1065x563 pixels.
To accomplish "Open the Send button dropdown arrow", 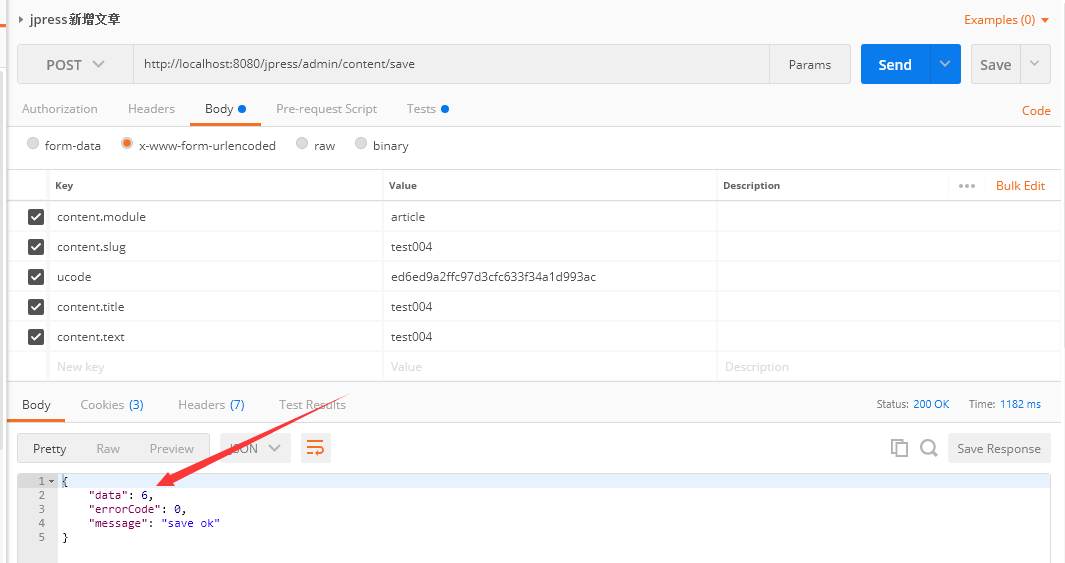I will click(945, 65).
